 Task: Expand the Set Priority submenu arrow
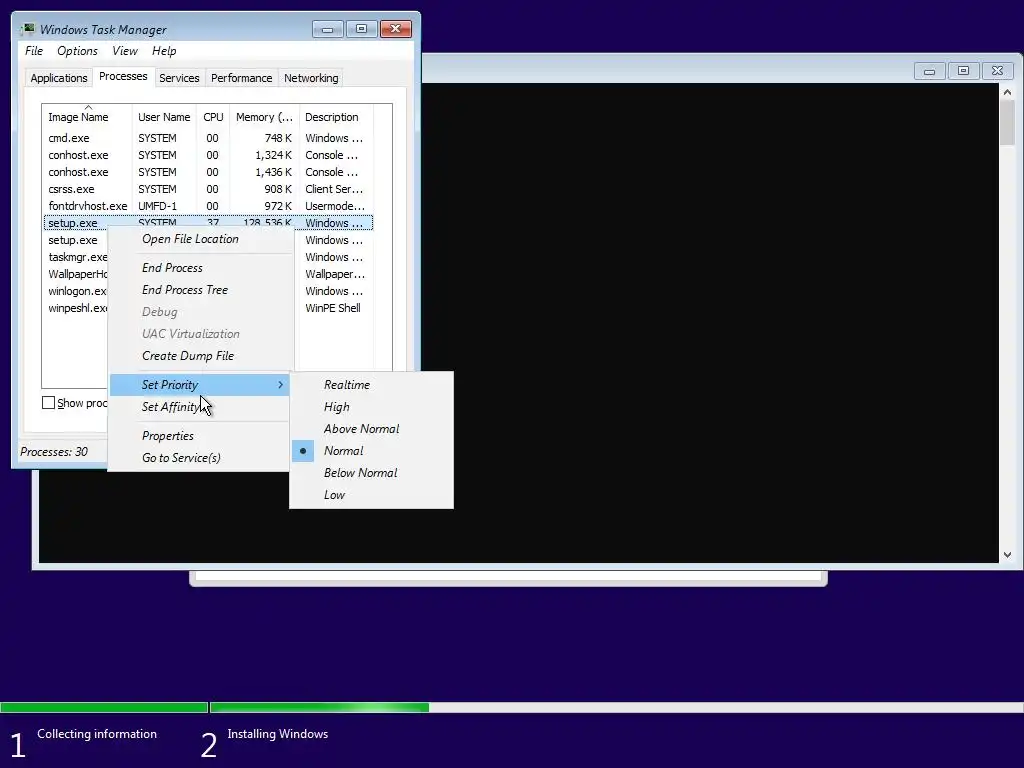(281, 385)
